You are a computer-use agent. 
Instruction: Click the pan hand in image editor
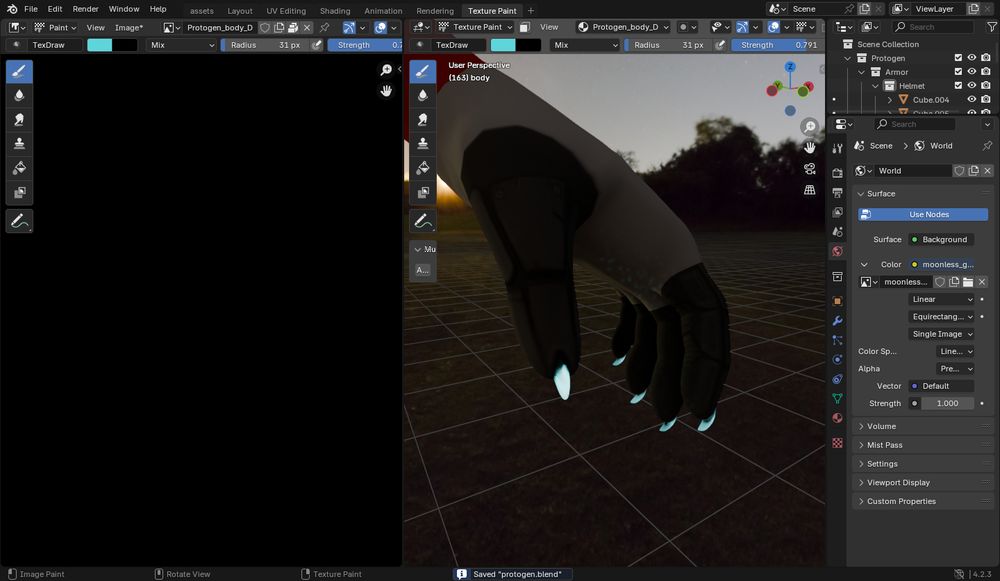pyautogui.click(x=386, y=91)
